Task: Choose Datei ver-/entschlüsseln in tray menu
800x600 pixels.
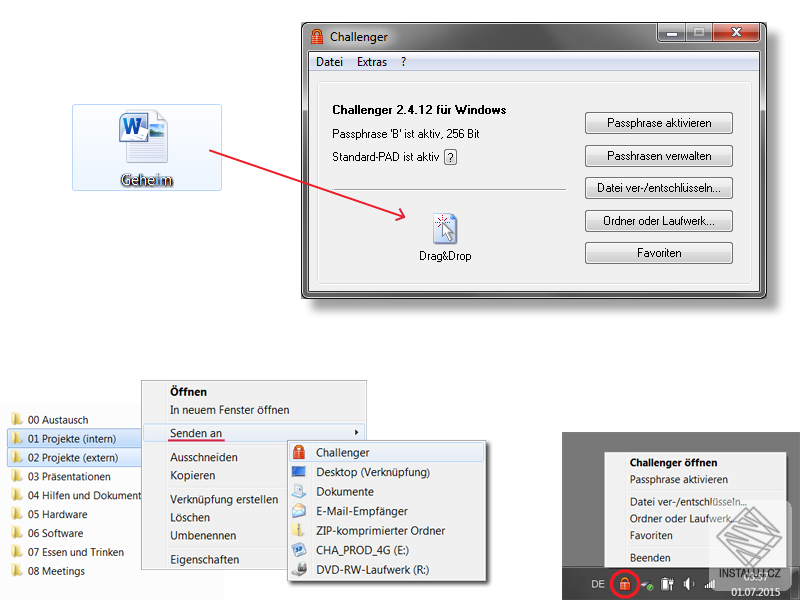Action: point(688,502)
